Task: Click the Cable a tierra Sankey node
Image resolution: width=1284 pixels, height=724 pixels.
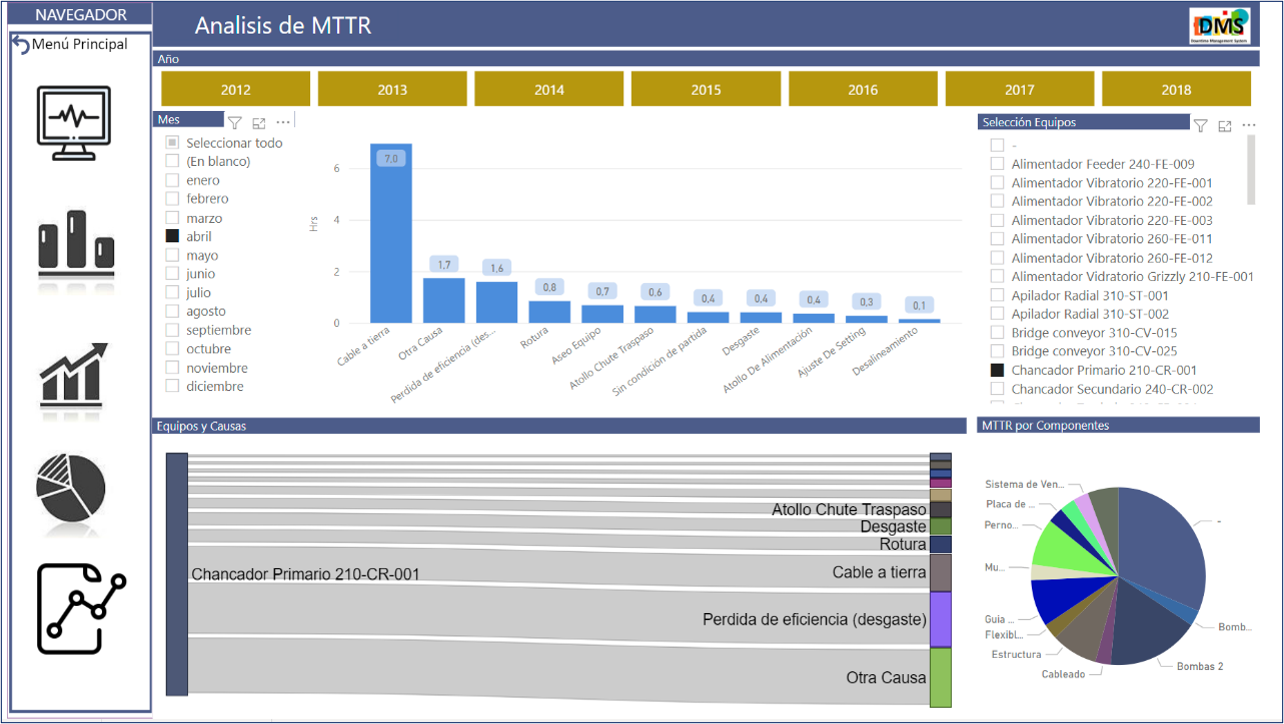Action: pyautogui.click(x=940, y=572)
